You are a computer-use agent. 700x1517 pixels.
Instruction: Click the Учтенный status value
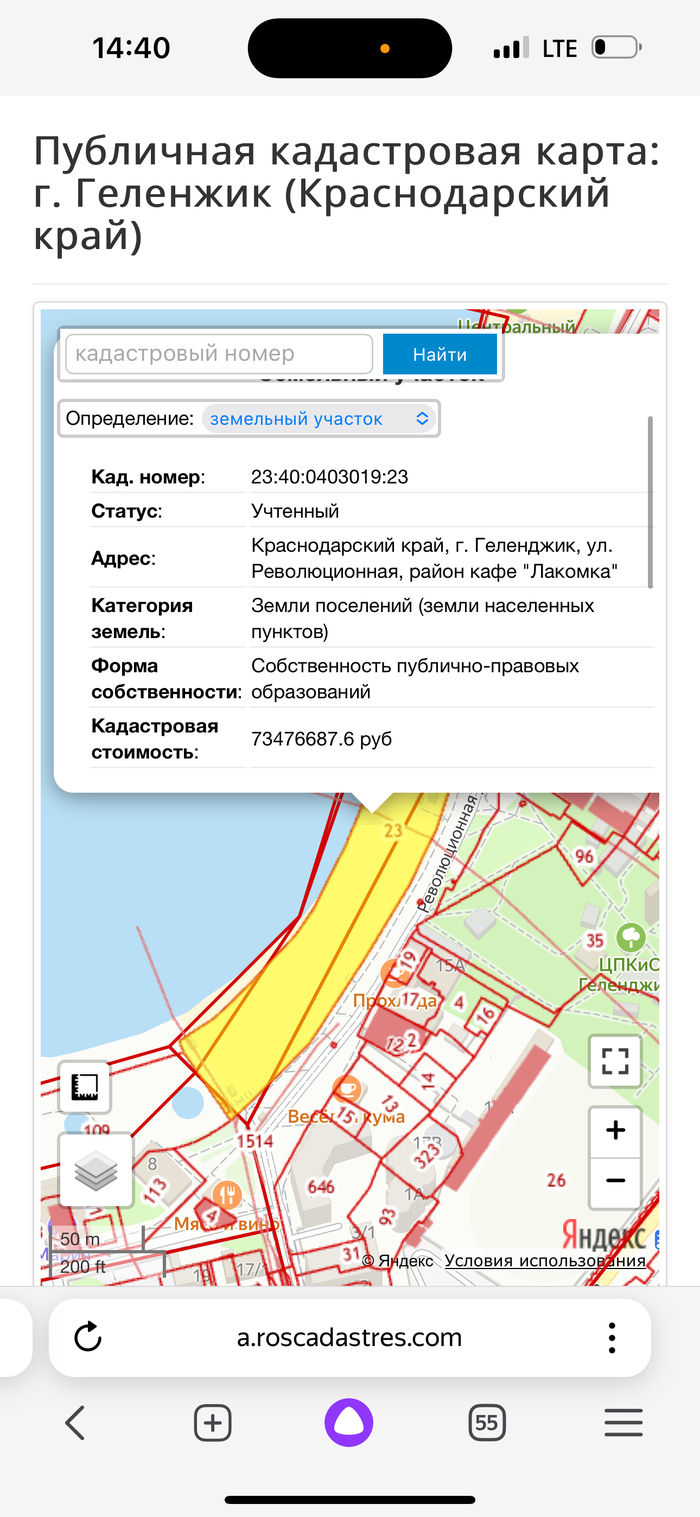click(295, 511)
